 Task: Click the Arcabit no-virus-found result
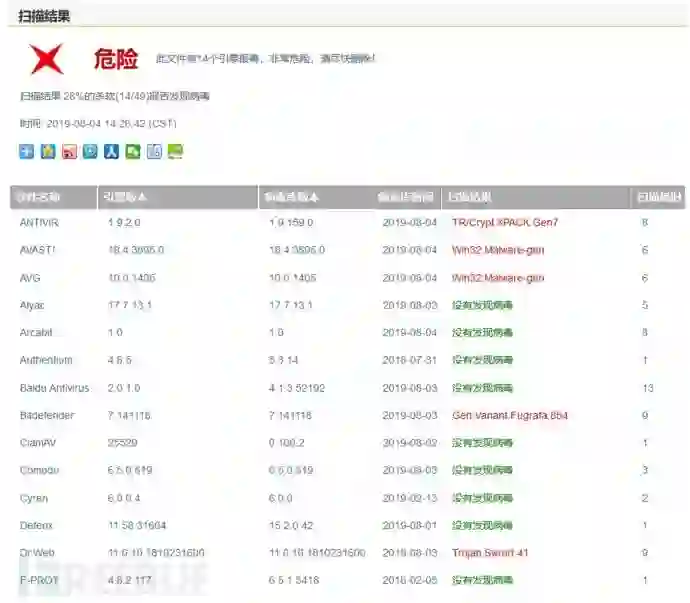482,332
